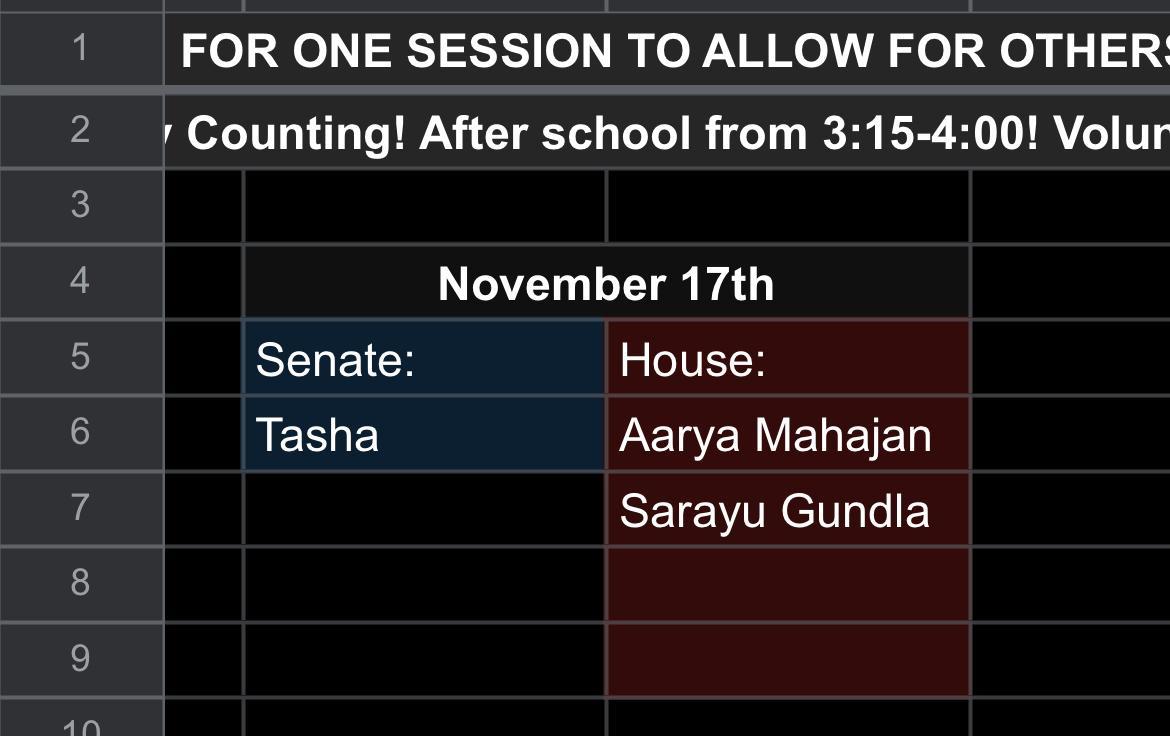Select the Aarya Mahajan cell
The height and width of the screenshot is (736, 1170).
pyautogui.click(x=787, y=434)
